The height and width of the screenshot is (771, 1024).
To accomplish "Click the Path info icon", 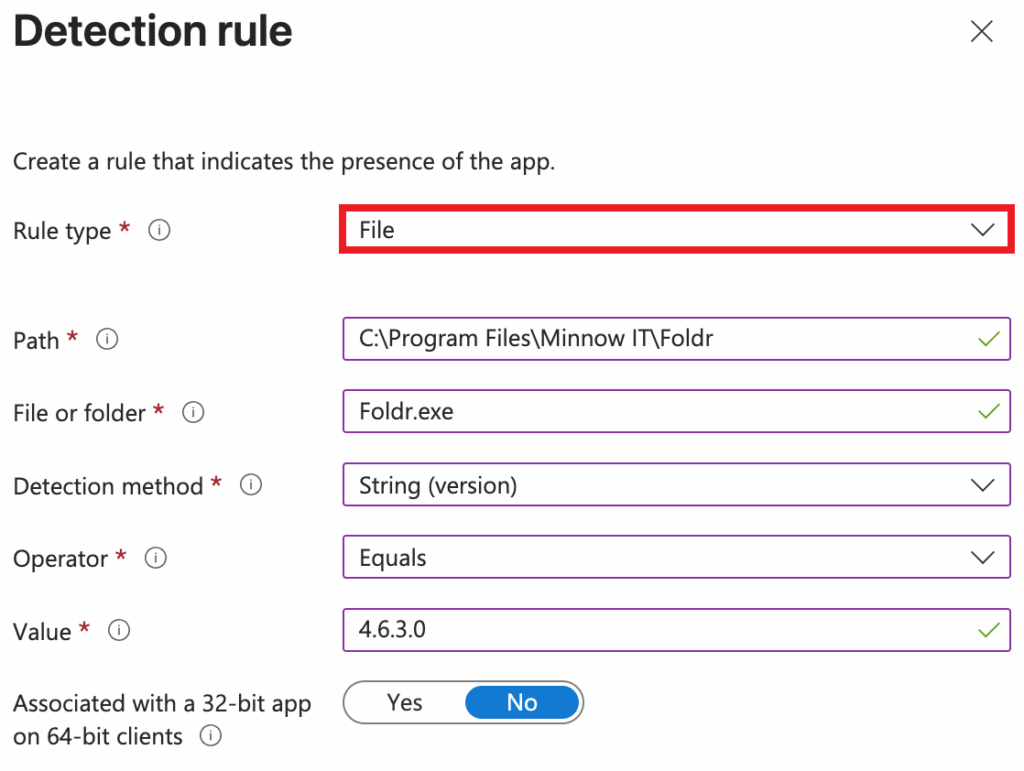I will 107,339.
